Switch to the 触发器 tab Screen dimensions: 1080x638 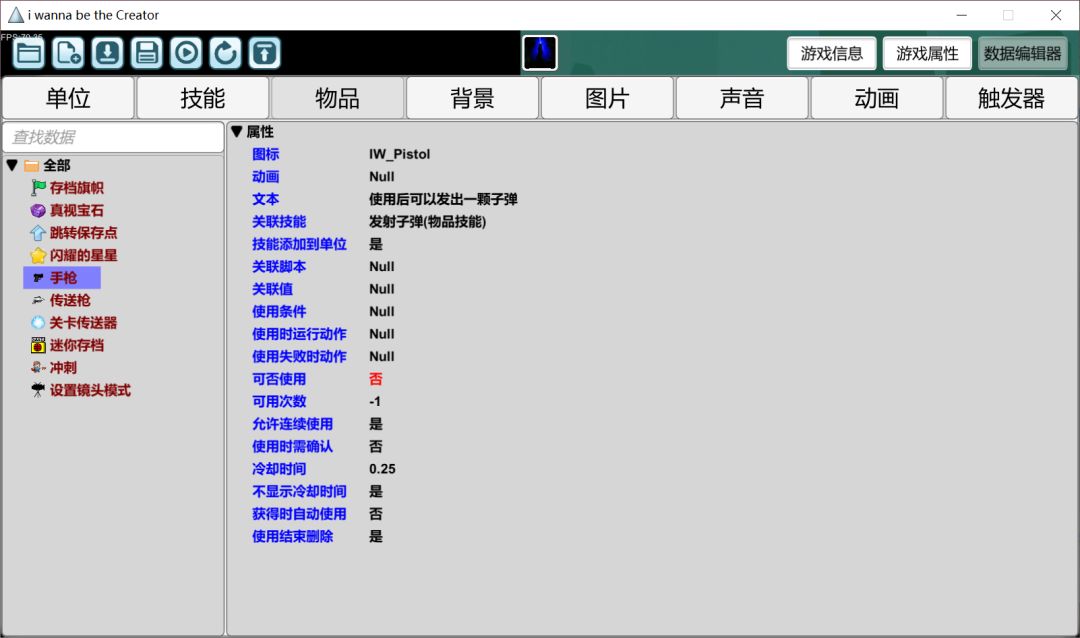coord(1011,98)
